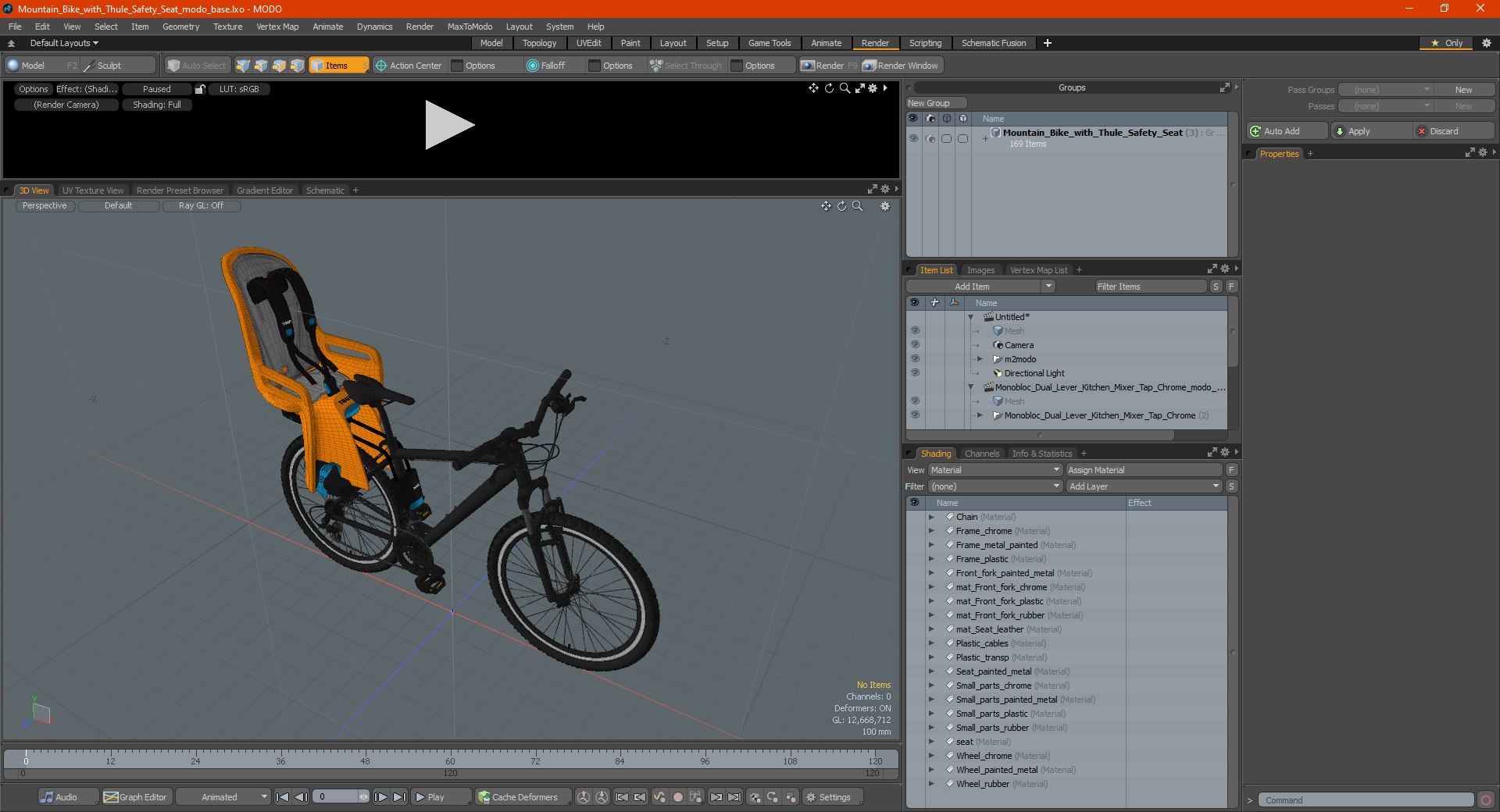Toggle visibility of Camera item
Image resolution: width=1500 pixels, height=812 pixels.
(x=915, y=345)
